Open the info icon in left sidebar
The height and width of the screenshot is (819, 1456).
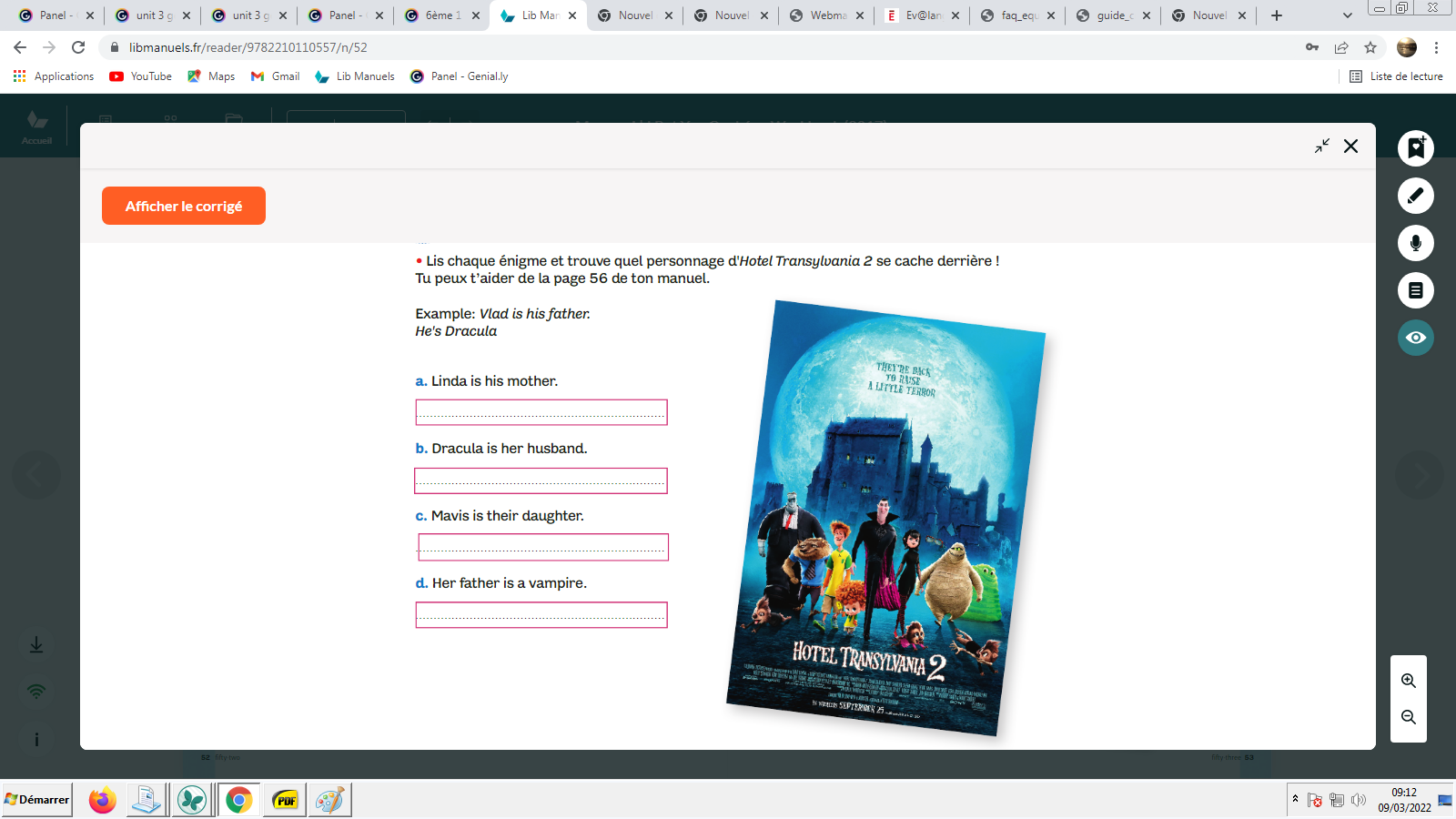(36, 739)
